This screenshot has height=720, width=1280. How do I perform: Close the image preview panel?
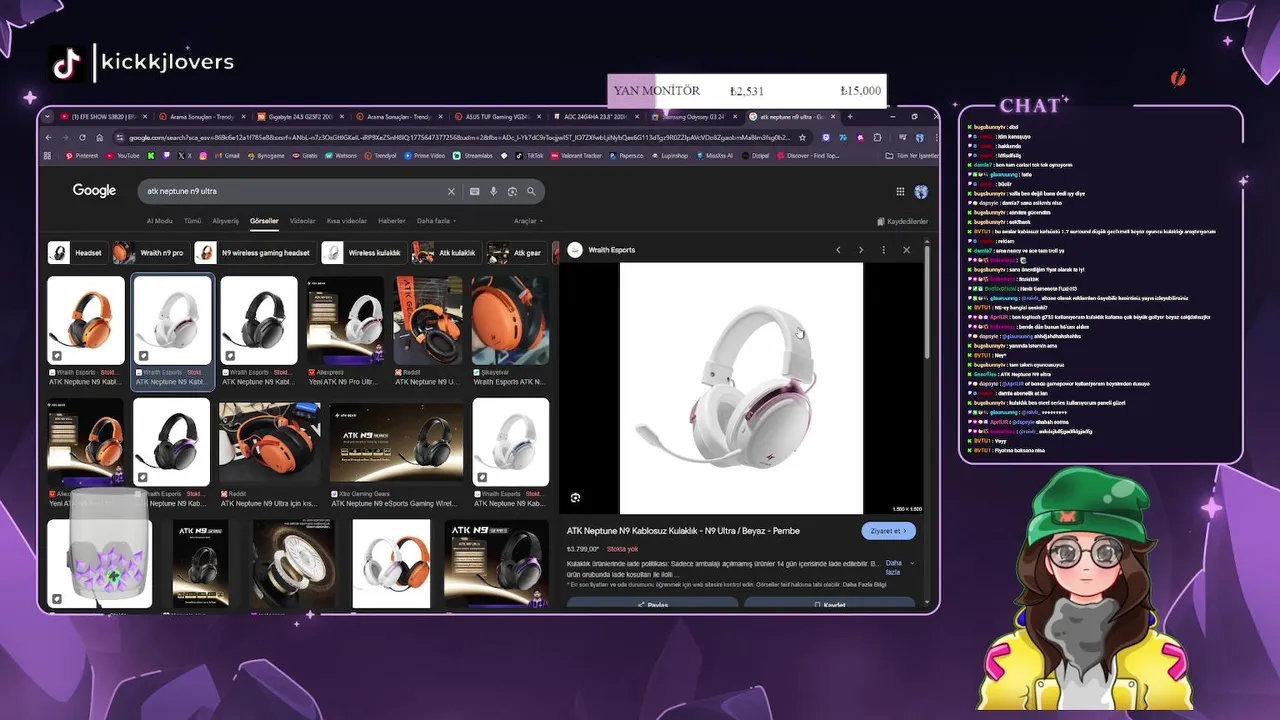coord(906,250)
